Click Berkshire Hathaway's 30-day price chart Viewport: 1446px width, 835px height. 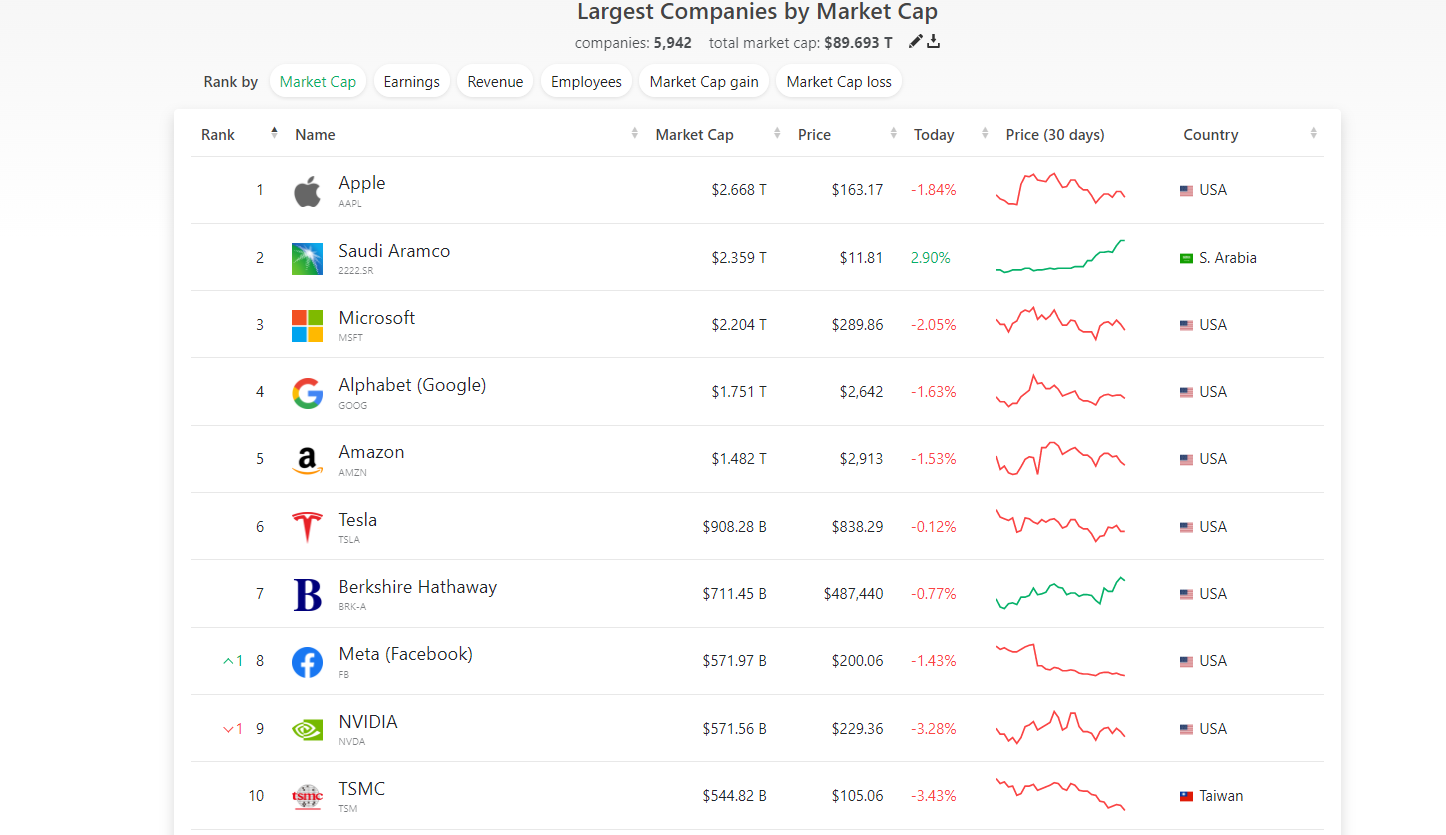pyautogui.click(x=1061, y=593)
